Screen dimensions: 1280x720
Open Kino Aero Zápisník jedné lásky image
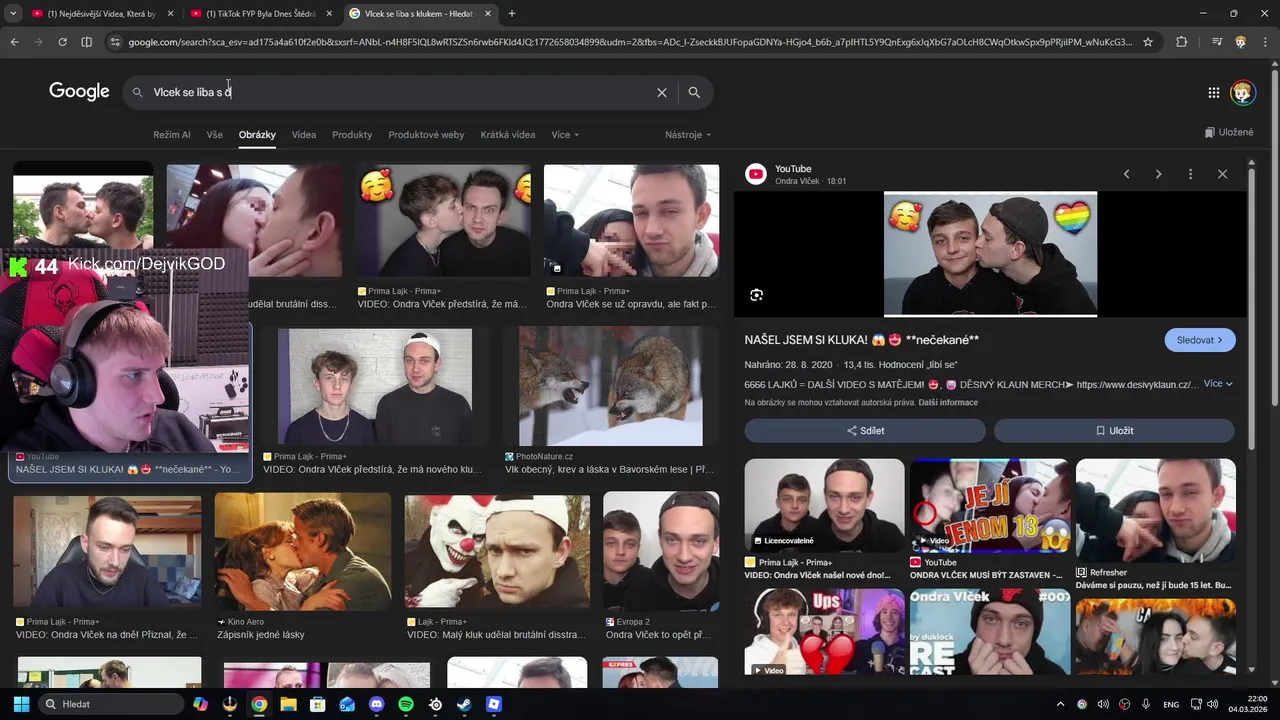(302, 552)
